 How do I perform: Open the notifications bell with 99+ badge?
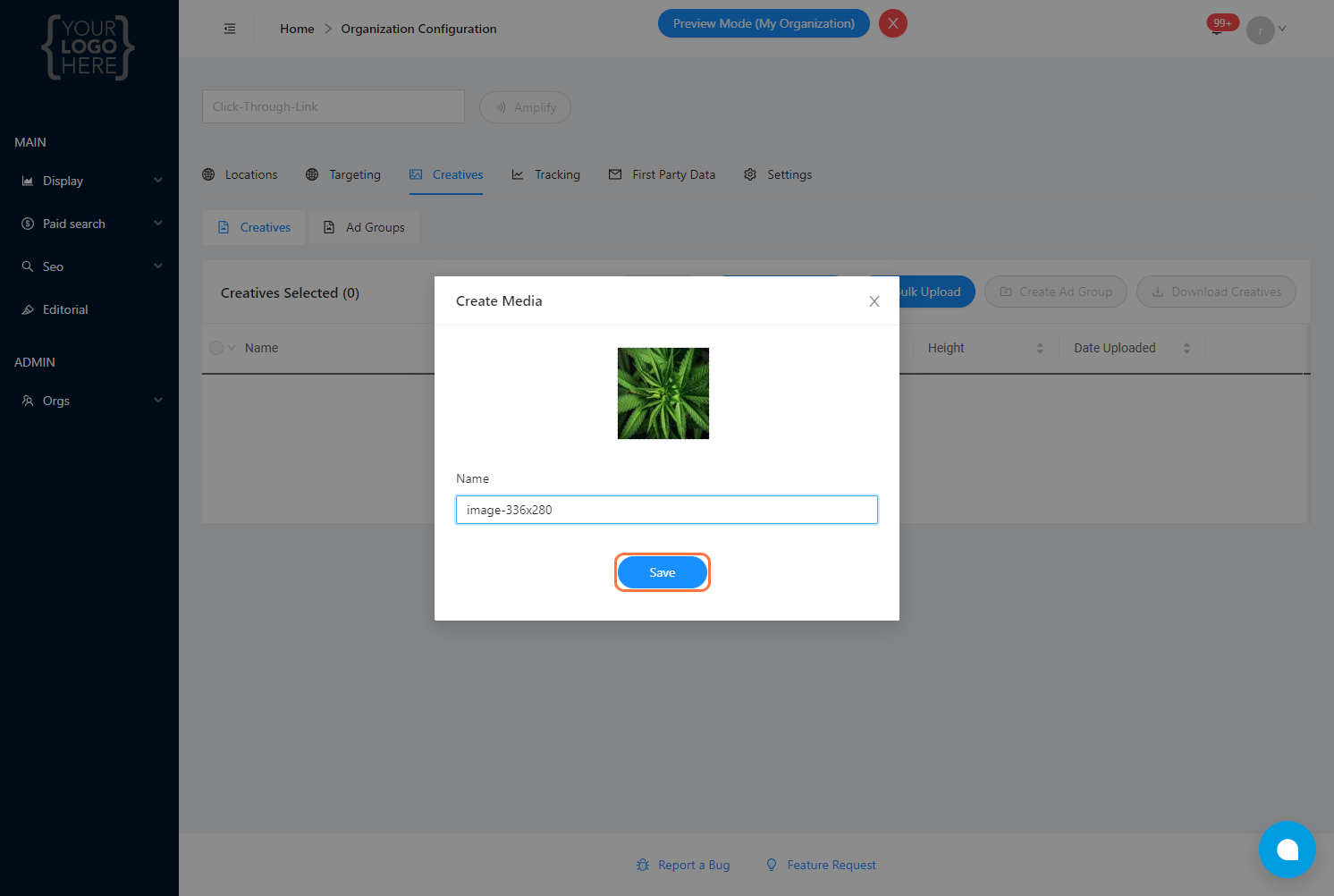point(1219,26)
